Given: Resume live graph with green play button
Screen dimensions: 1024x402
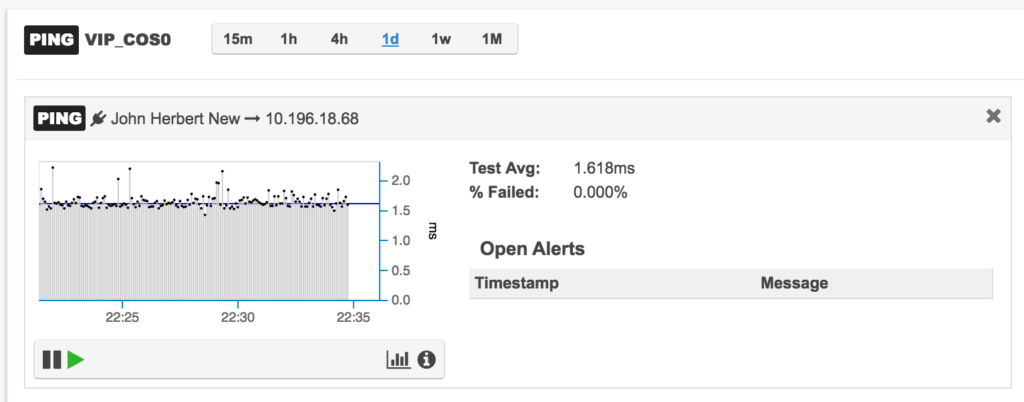Looking at the screenshot, I should [76, 360].
